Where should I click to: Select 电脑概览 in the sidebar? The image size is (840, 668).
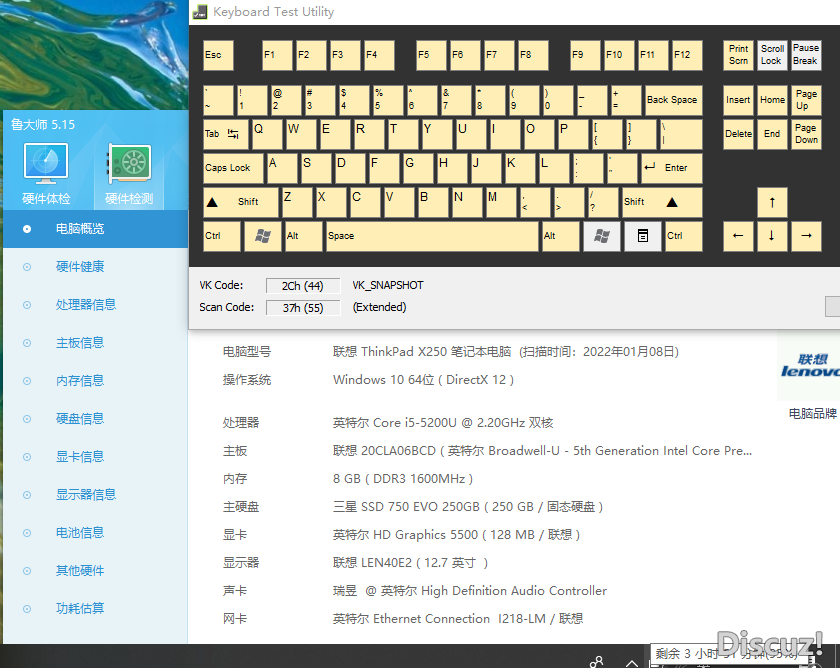pos(80,229)
